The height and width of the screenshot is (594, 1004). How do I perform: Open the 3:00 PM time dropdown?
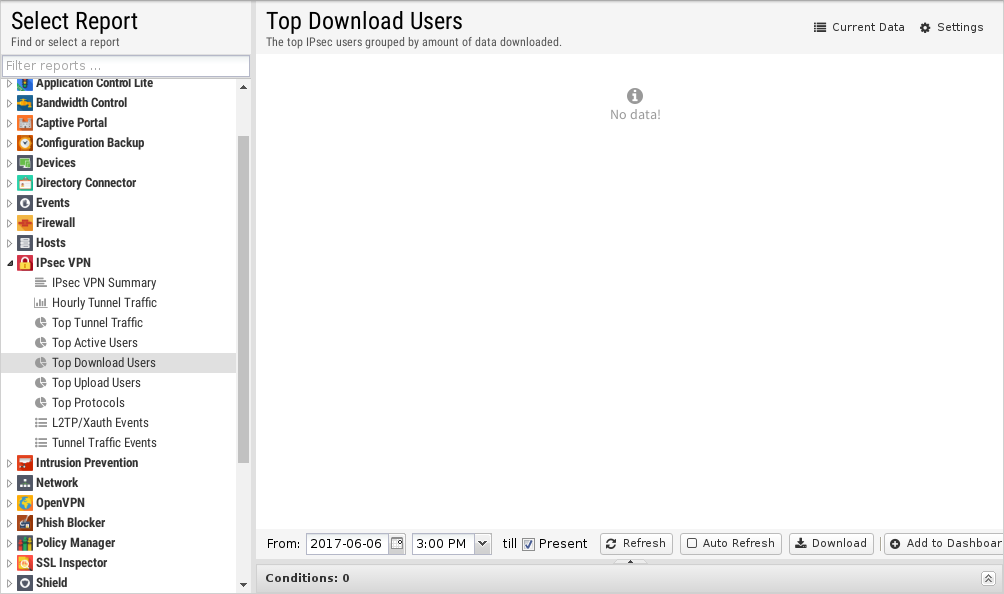[x=483, y=543]
